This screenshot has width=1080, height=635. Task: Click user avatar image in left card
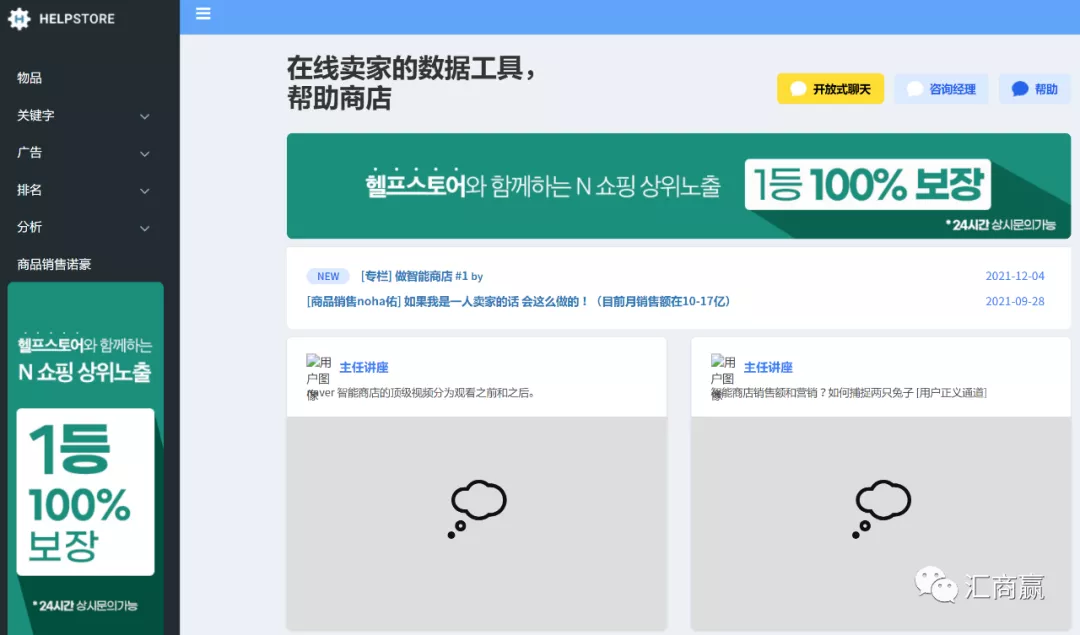tap(318, 377)
